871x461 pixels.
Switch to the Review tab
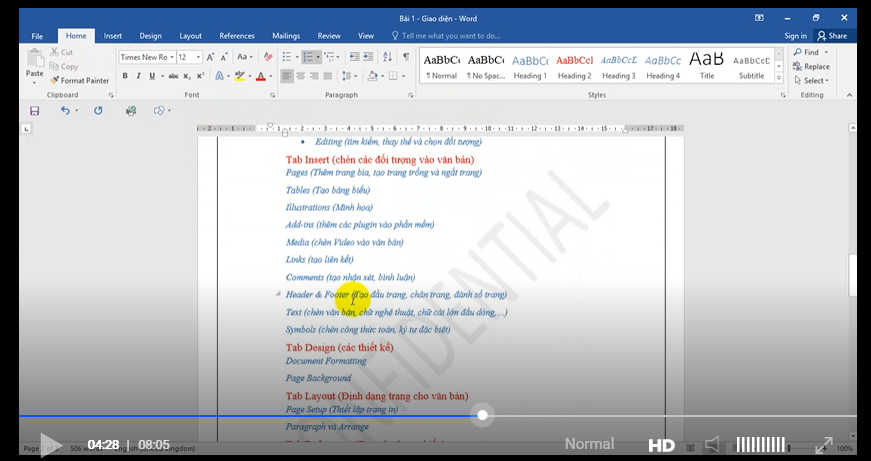tap(329, 36)
